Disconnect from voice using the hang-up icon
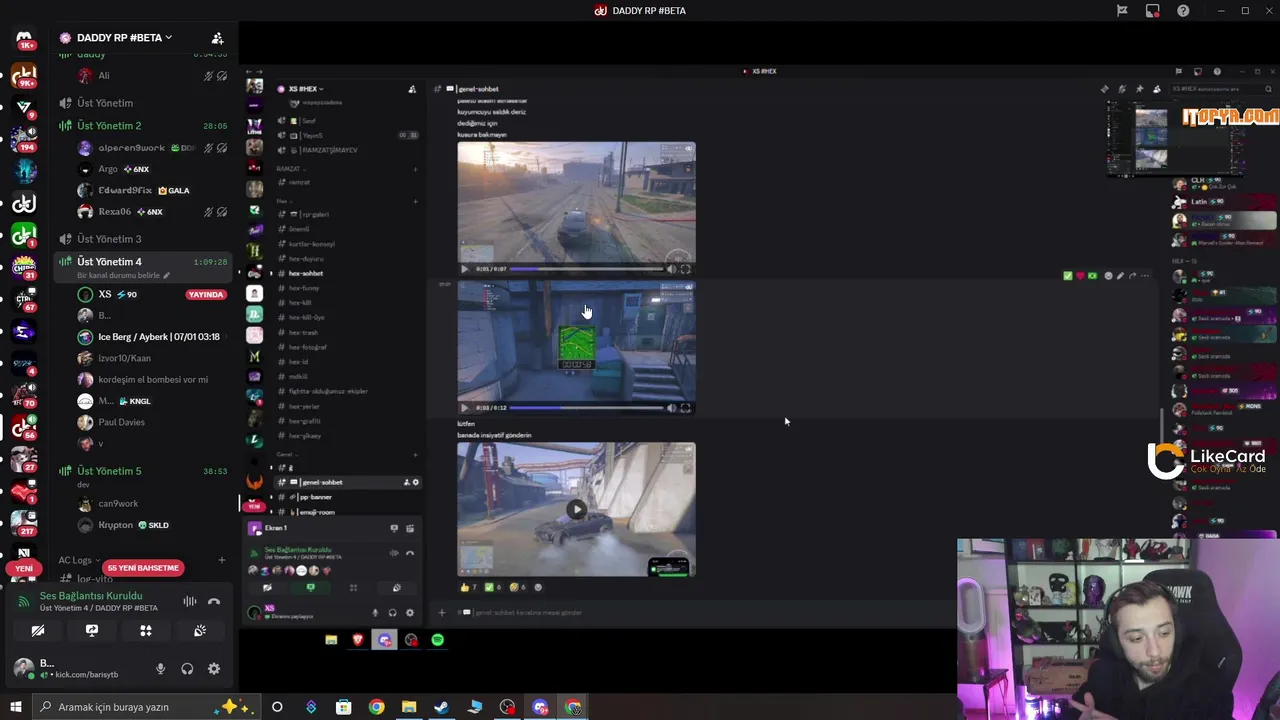Image resolution: width=1280 pixels, height=720 pixels. coord(213,601)
